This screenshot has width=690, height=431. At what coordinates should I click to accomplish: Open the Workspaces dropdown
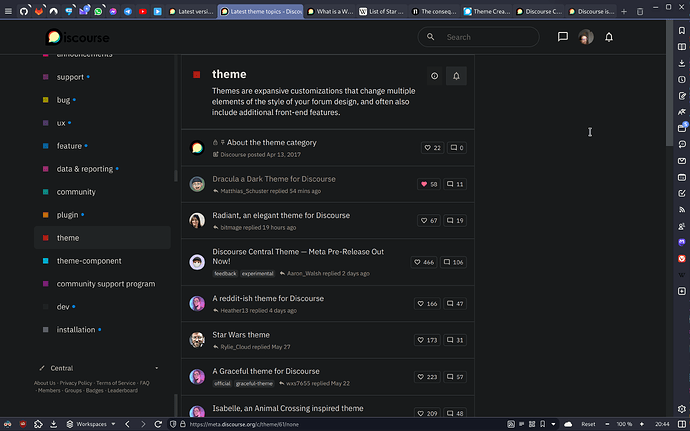tap(91, 424)
